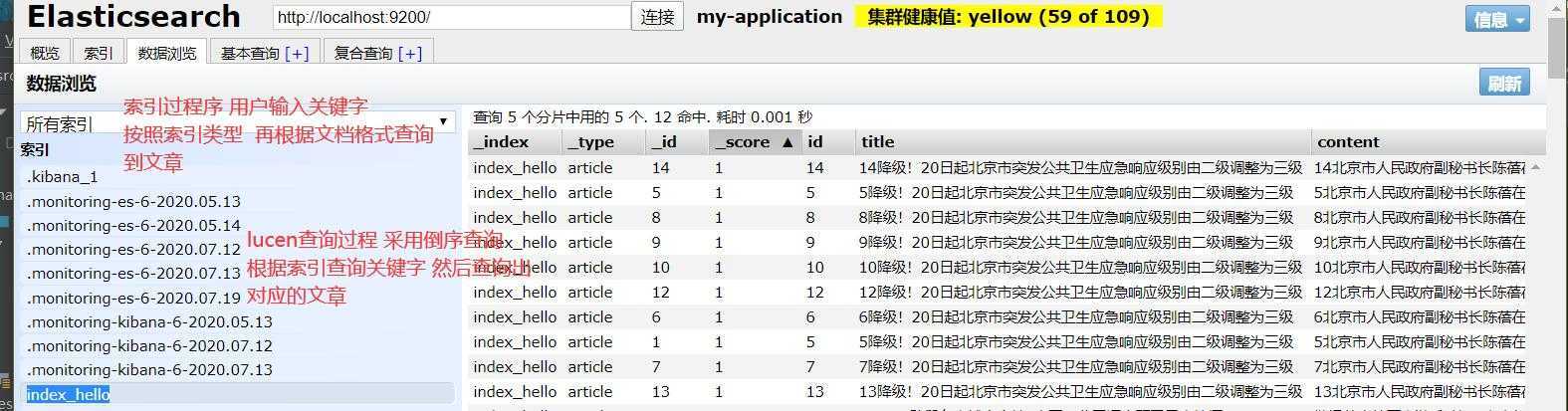The image size is (1568, 411).
Task: Open the result row with _id 7
Action: click(999, 367)
